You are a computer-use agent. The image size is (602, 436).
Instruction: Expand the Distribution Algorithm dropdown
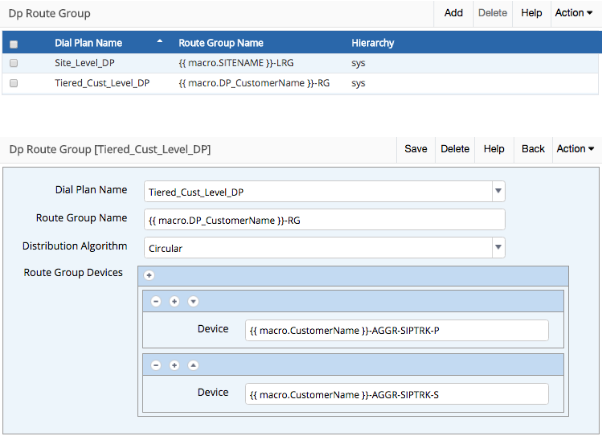(498, 246)
